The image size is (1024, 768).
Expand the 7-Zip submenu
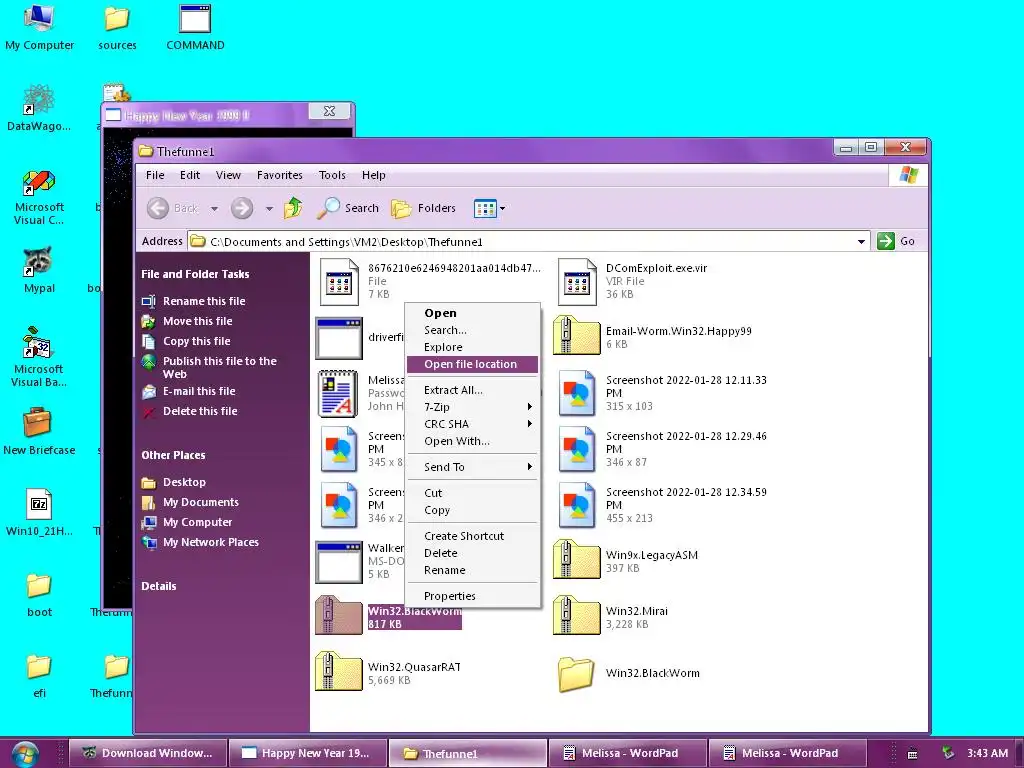click(472, 407)
